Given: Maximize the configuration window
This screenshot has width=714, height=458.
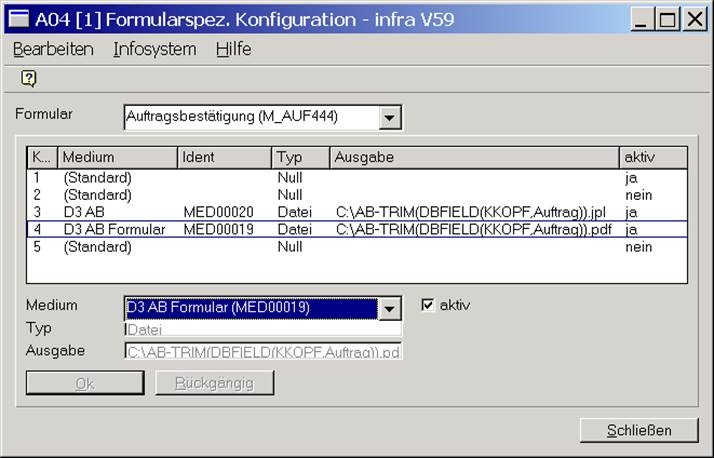Looking at the screenshot, I should pyautogui.click(x=666, y=18).
